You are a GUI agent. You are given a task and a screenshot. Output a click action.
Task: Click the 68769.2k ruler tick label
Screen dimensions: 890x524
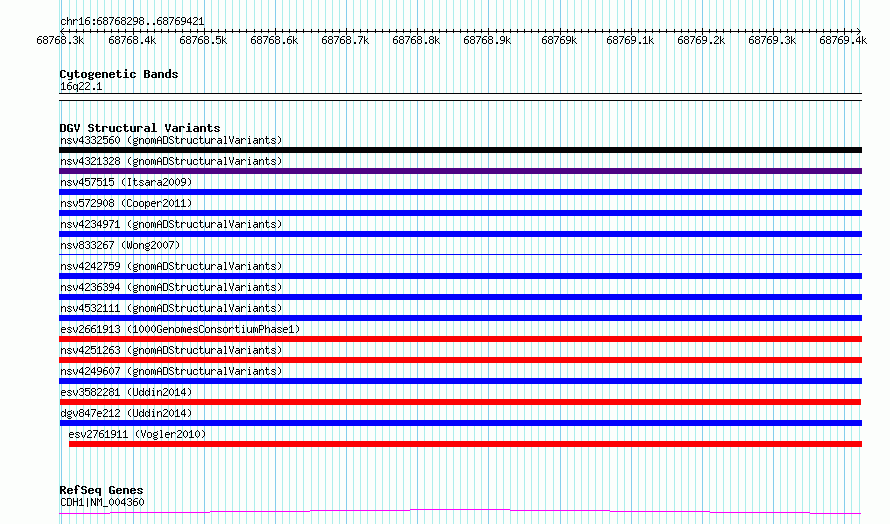701,40
